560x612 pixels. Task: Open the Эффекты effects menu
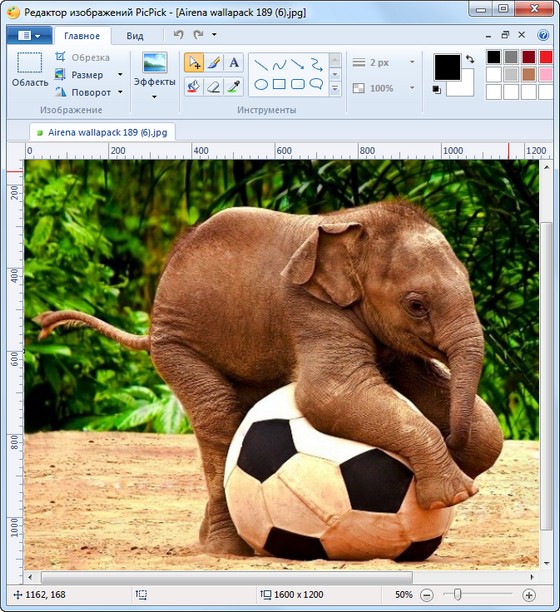click(155, 75)
